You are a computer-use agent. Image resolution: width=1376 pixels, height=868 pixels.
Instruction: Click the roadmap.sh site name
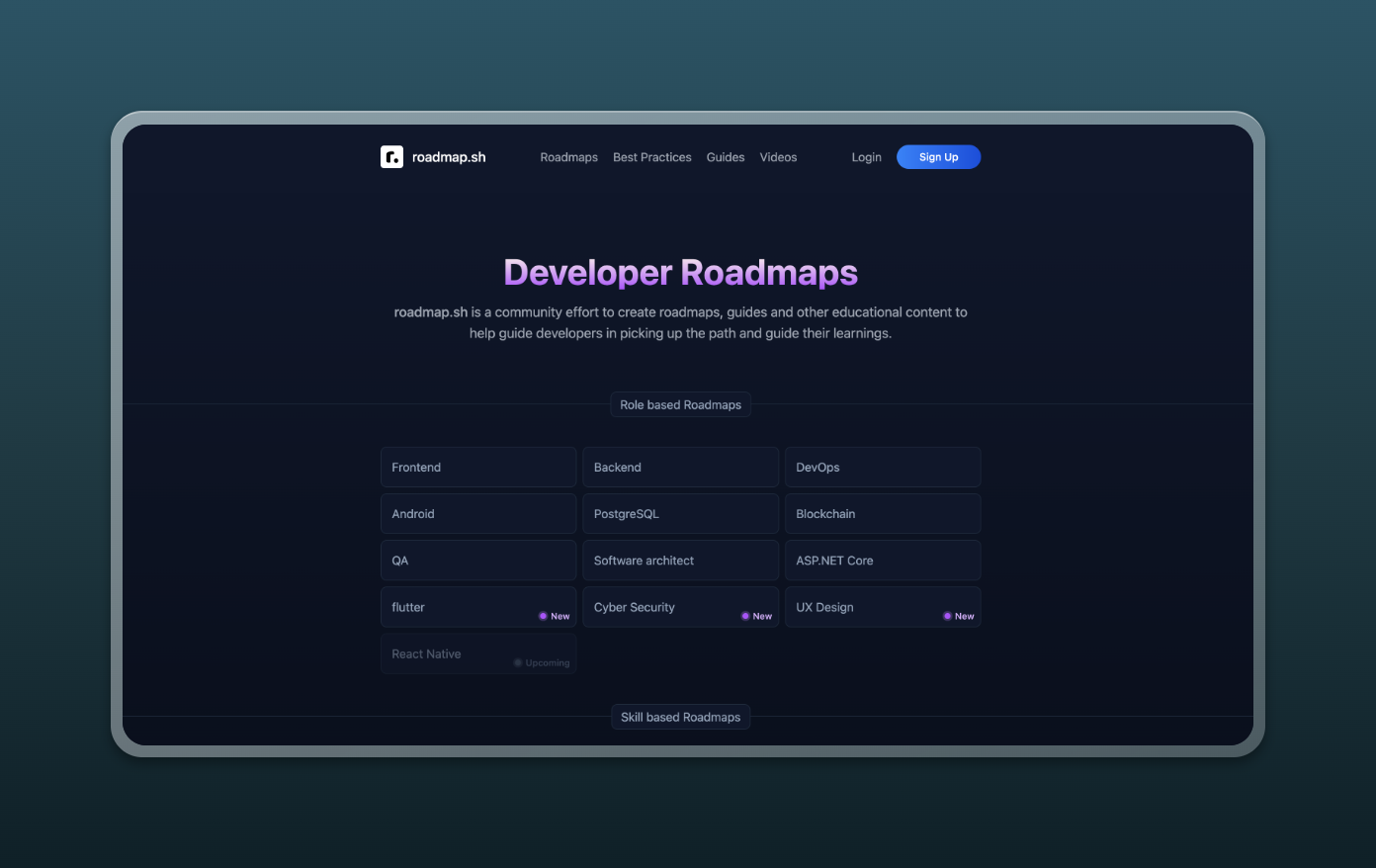(449, 157)
